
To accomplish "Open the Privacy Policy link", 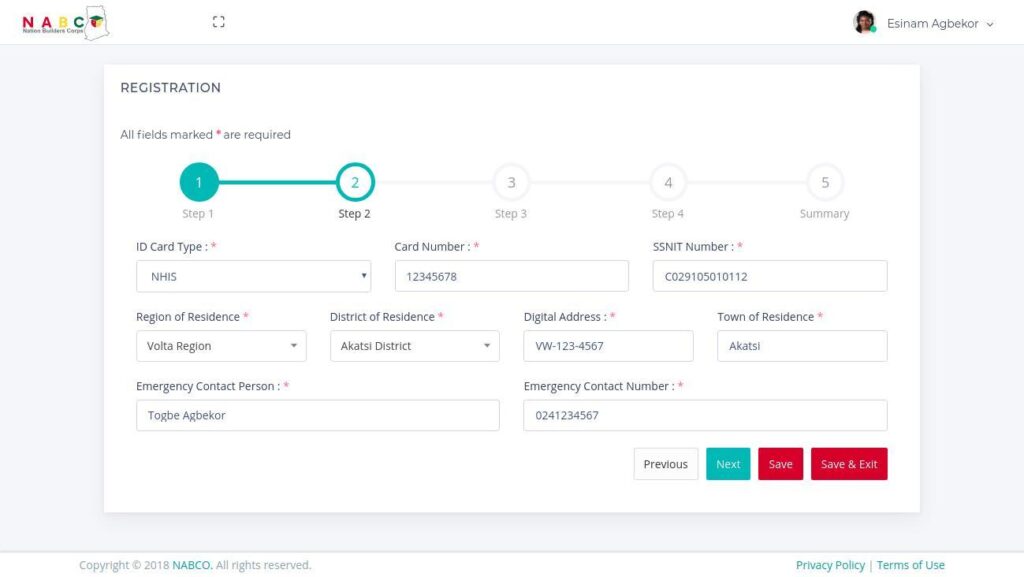I will pyautogui.click(x=830, y=565).
